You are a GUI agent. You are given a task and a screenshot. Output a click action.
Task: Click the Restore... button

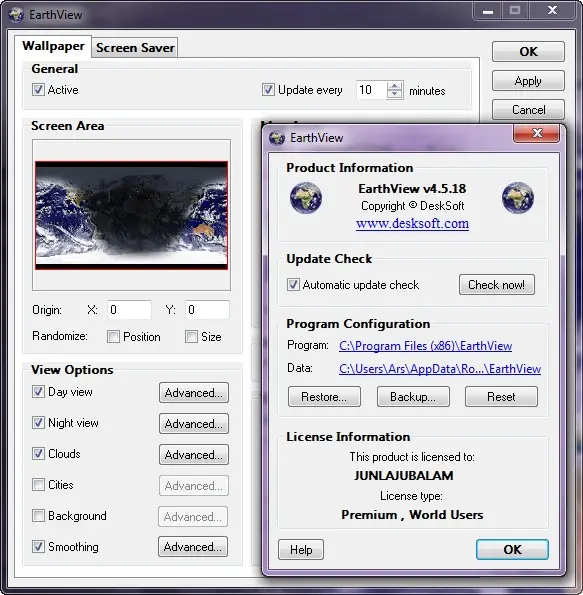point(324,397)
